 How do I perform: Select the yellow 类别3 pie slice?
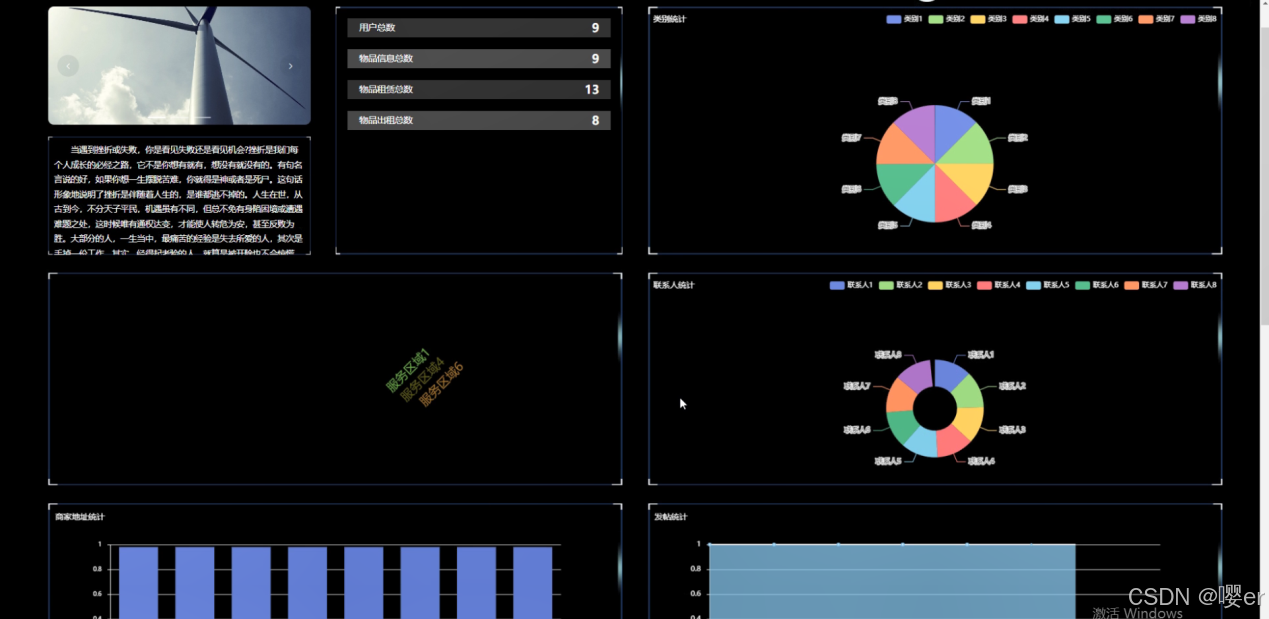tap(971, 178)
